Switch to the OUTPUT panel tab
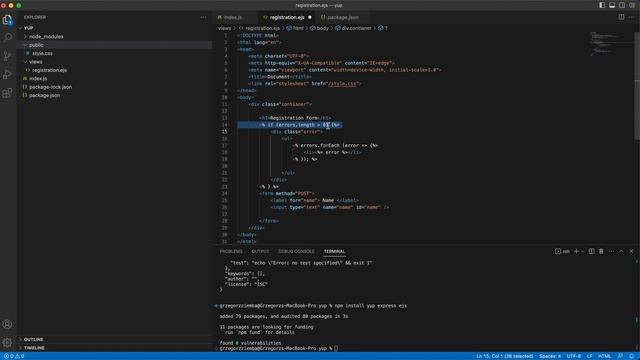This screenshot has height=360, width=640. coord(260,251)
